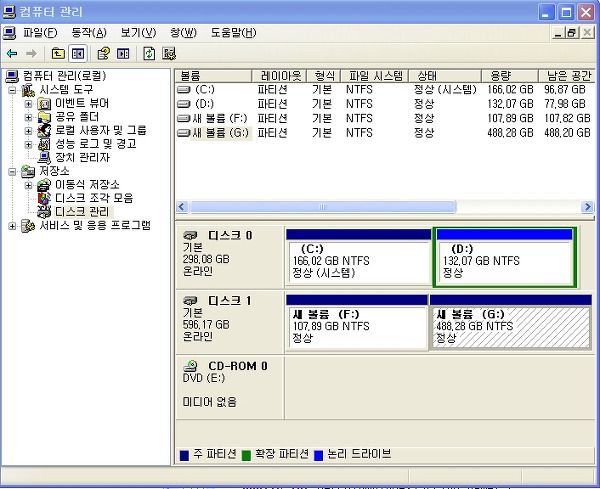Toggle the Show/Hide console tree icon
The image size is (600, 489).
[78, 54]
